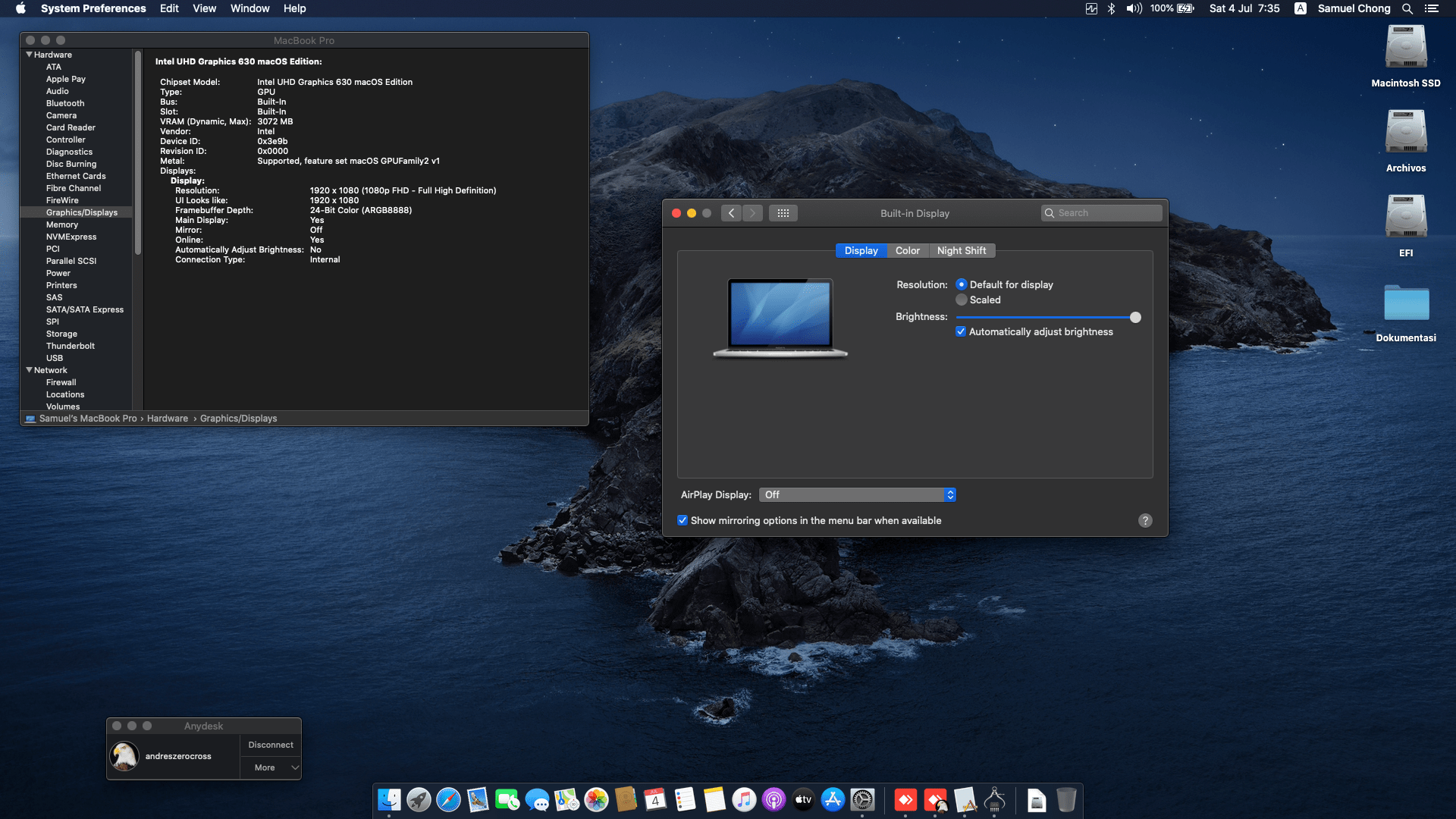1456x819 pixels.
Task: Open Photos from the Dock
Action: pyautogui.click(x=596, y=799)
